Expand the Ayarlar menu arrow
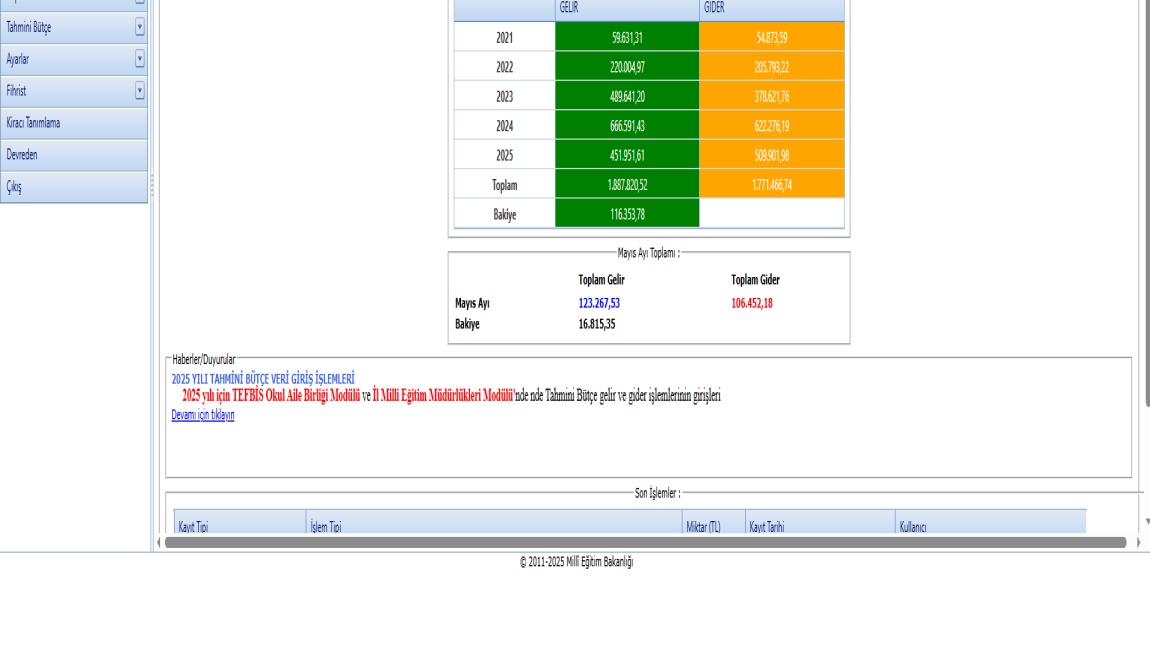This screenshot has height=646, width=1150. (140, 59)
